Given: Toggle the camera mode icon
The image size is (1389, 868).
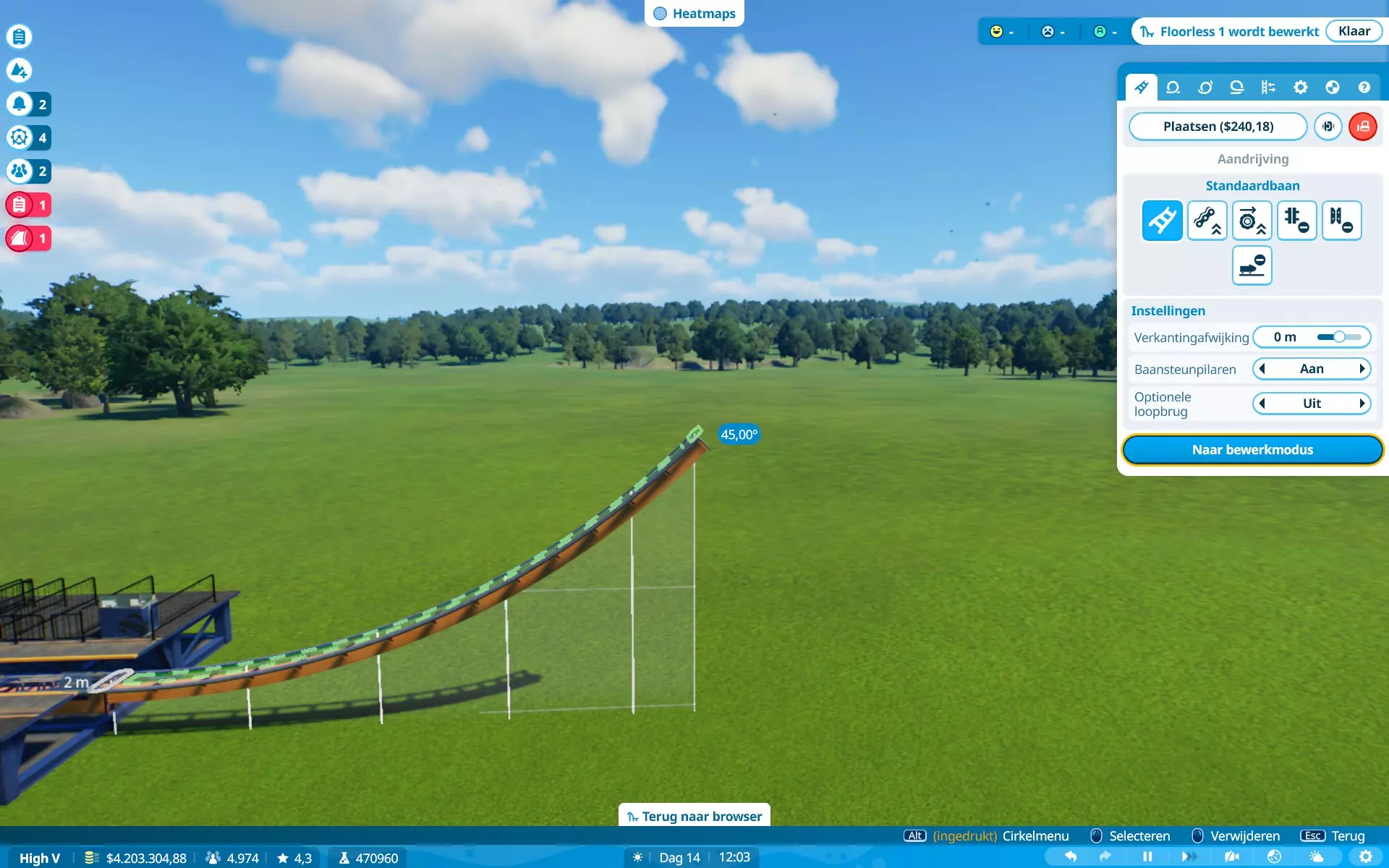Looking at the screenshot, I should (1232, 857).
